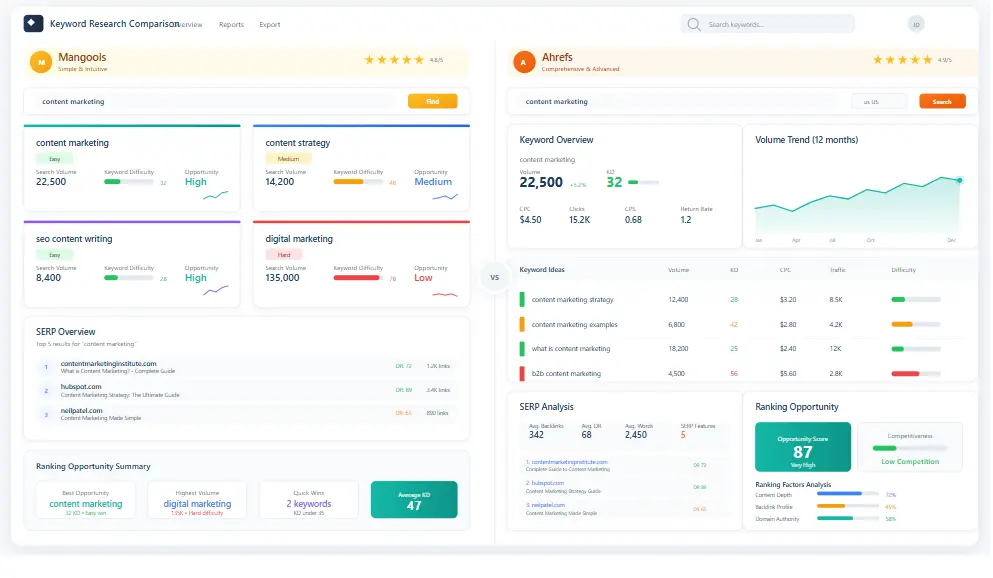This screenshot has height=578, width=993.
Task: Click the orange Find button
Action: click(x=432, y=101)
